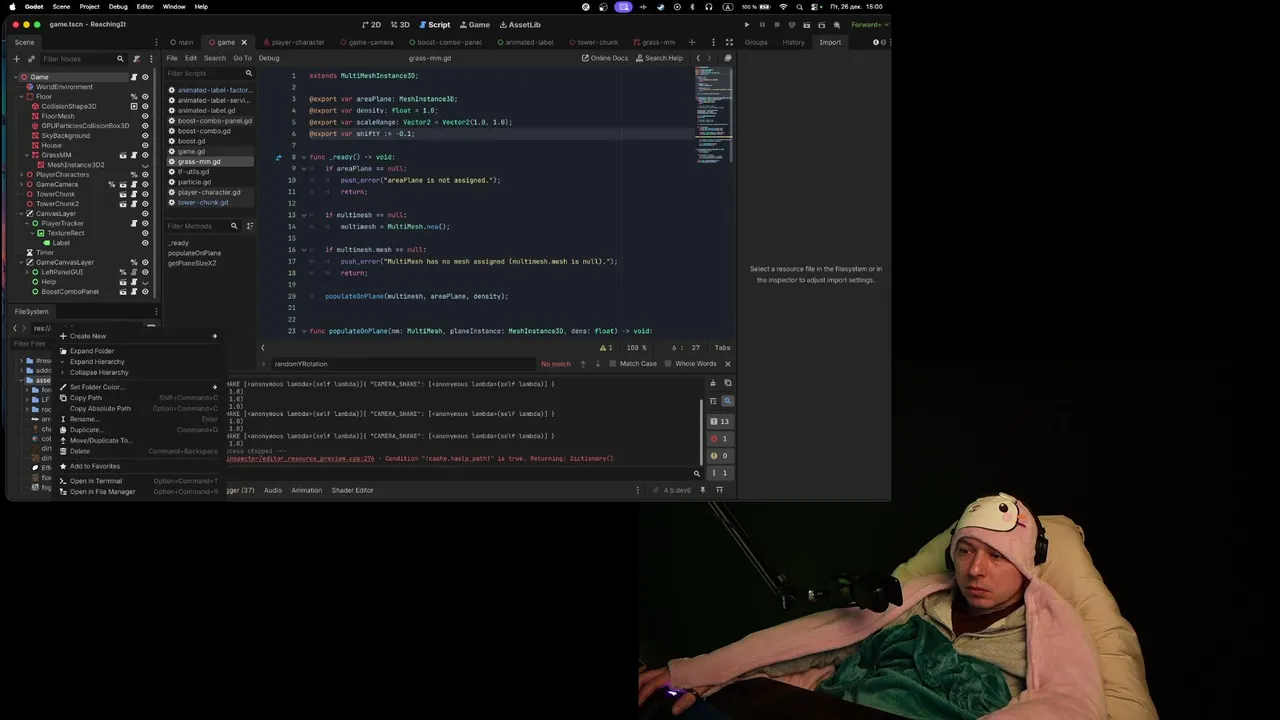Switch to 3D workspace
Image resolution: width=1280 pixels, height=720 pixels.
coord(400,24)
